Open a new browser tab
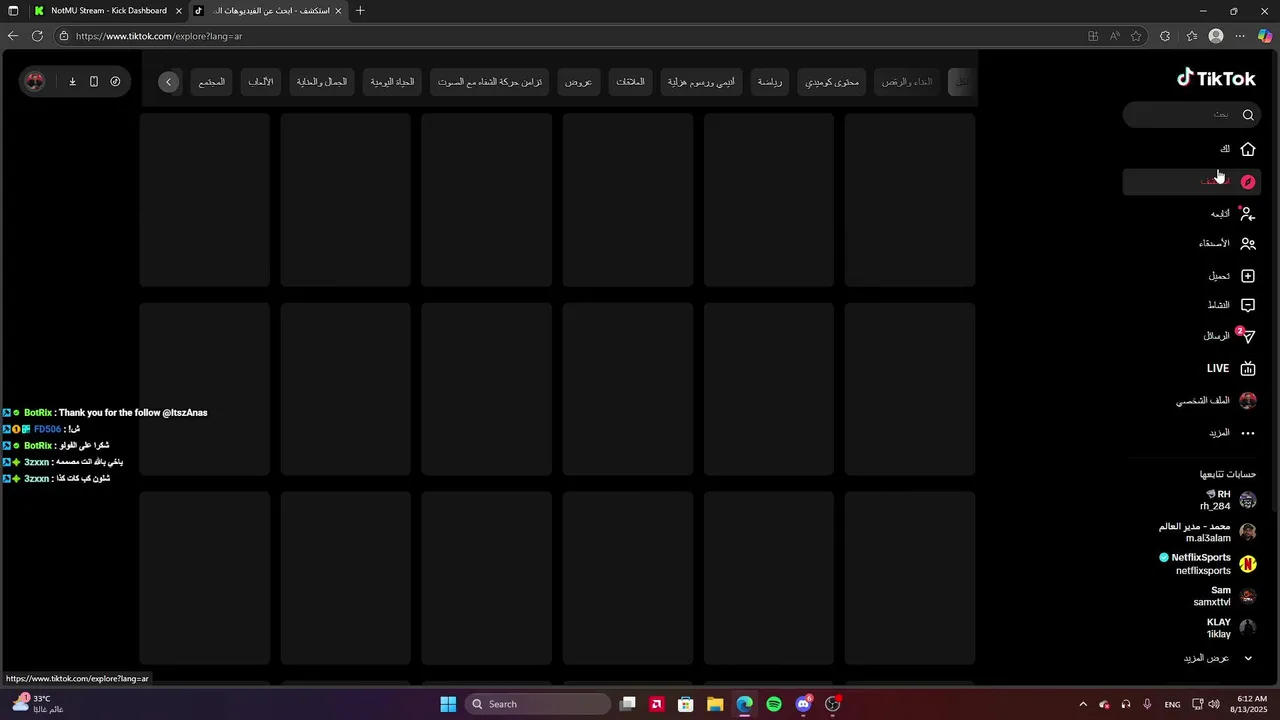Screen dimensions: 1280x720 tap(360, 11)
